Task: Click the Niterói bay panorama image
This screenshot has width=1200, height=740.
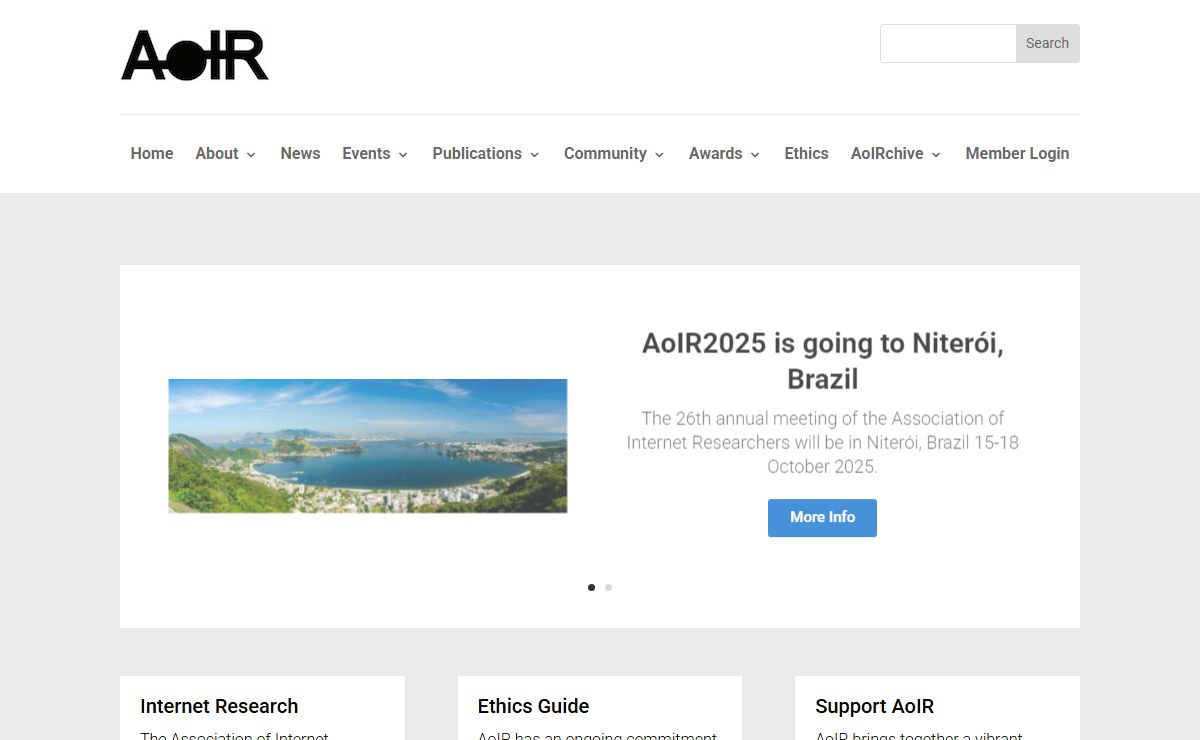Action: coord(368,446)
